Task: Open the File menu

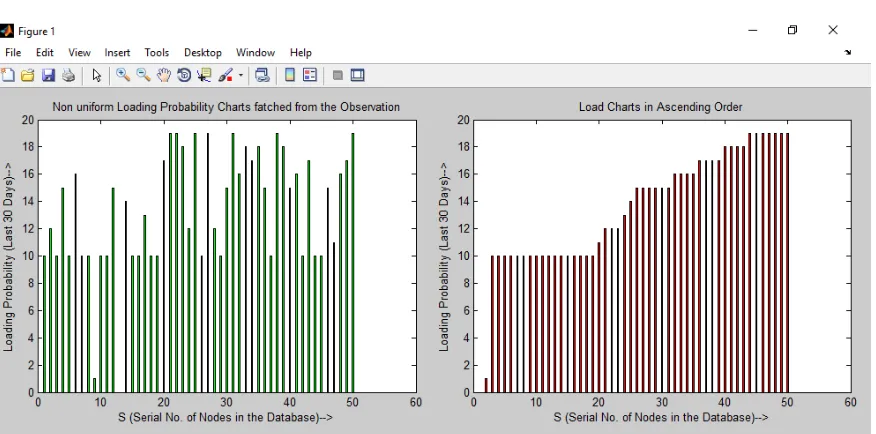Action: tap(13, 53)
